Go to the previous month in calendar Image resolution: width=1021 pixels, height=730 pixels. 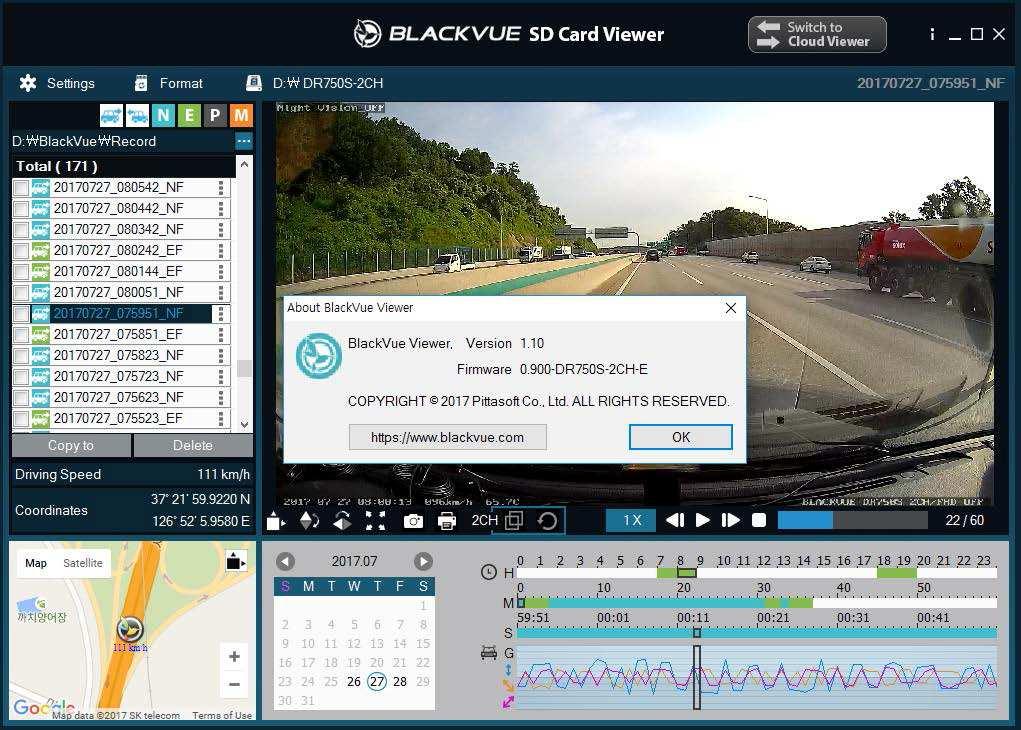(285, 561)
